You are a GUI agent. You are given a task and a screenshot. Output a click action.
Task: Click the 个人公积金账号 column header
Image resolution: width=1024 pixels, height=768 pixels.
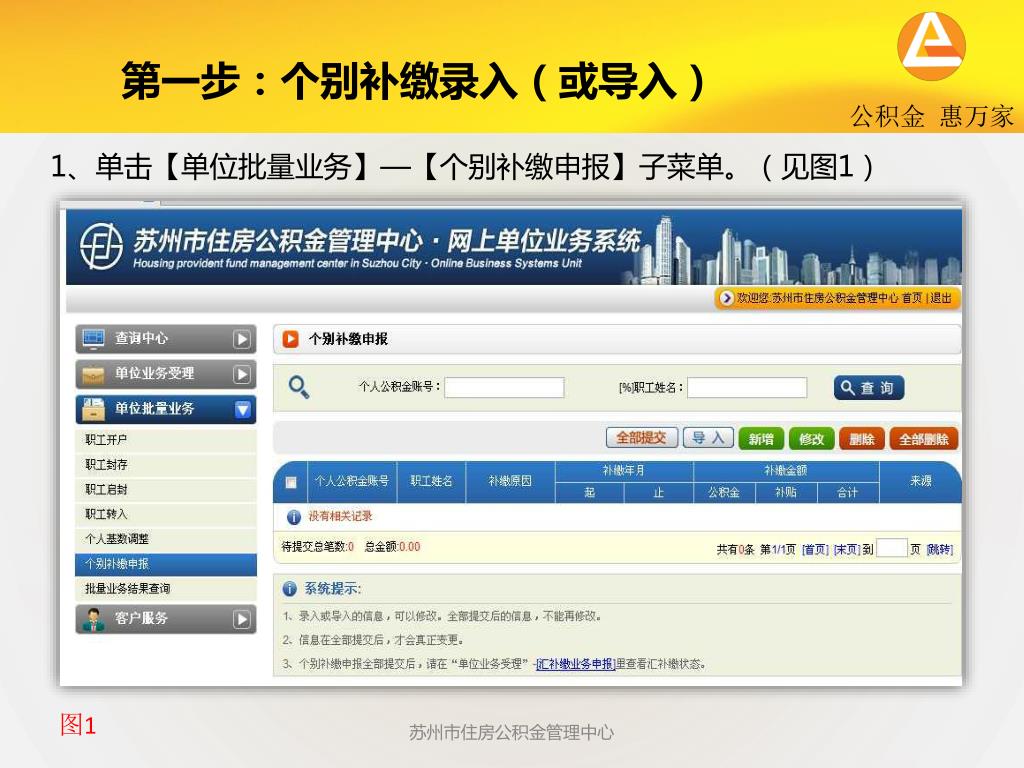click(x=352, y=482)
